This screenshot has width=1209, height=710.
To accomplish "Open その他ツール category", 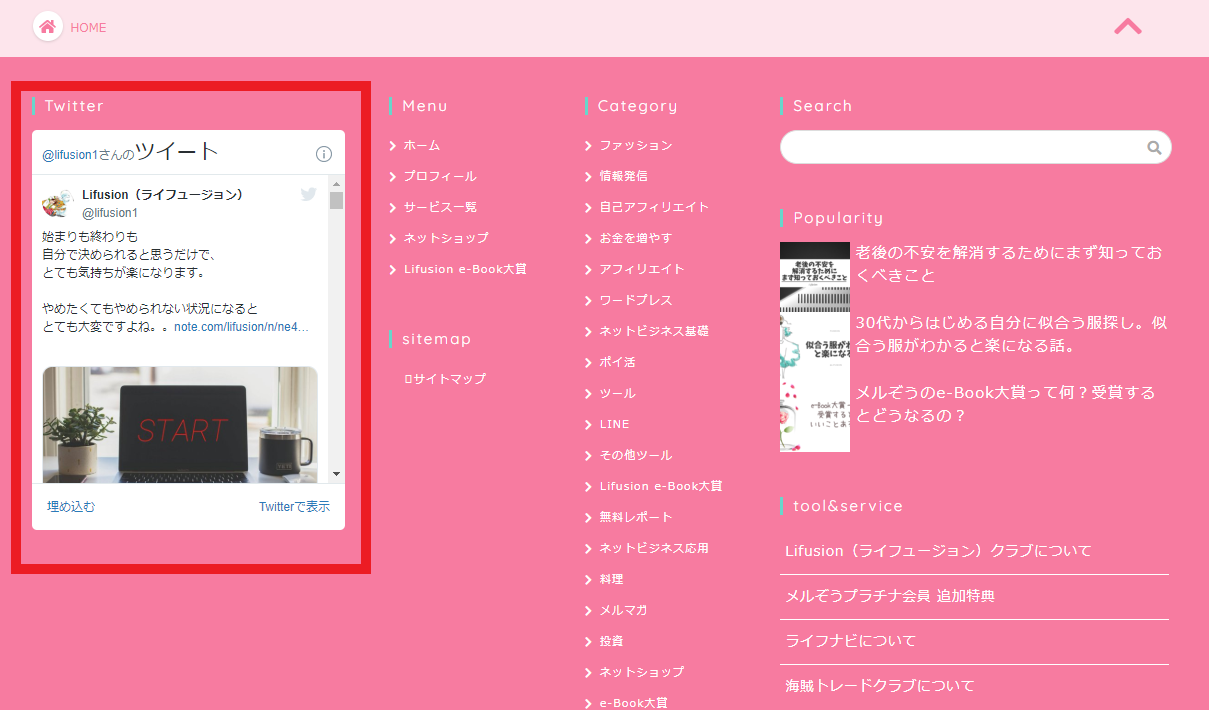I will 636,455.
